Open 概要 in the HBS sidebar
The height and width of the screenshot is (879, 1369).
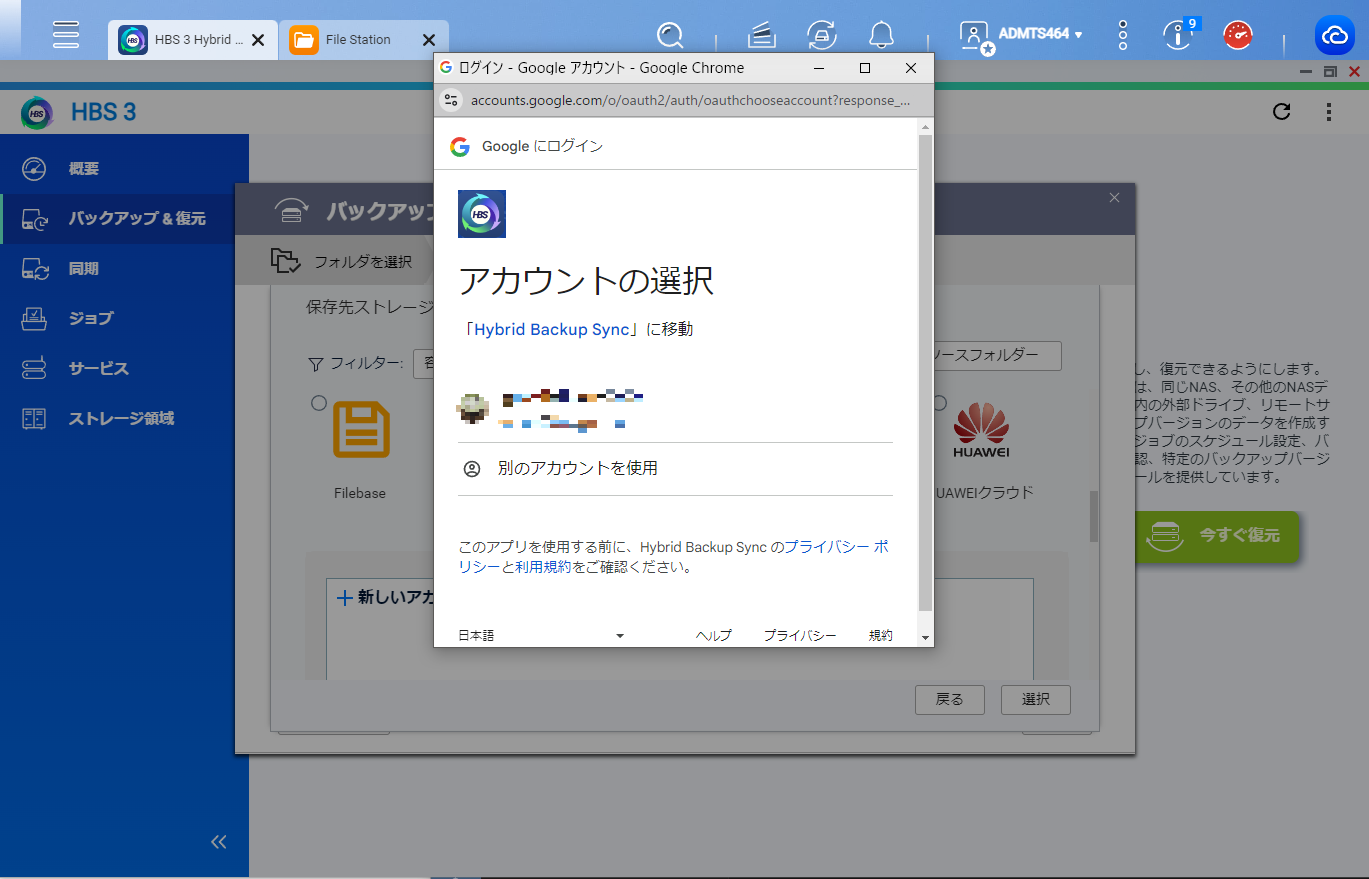pos(124,168)
